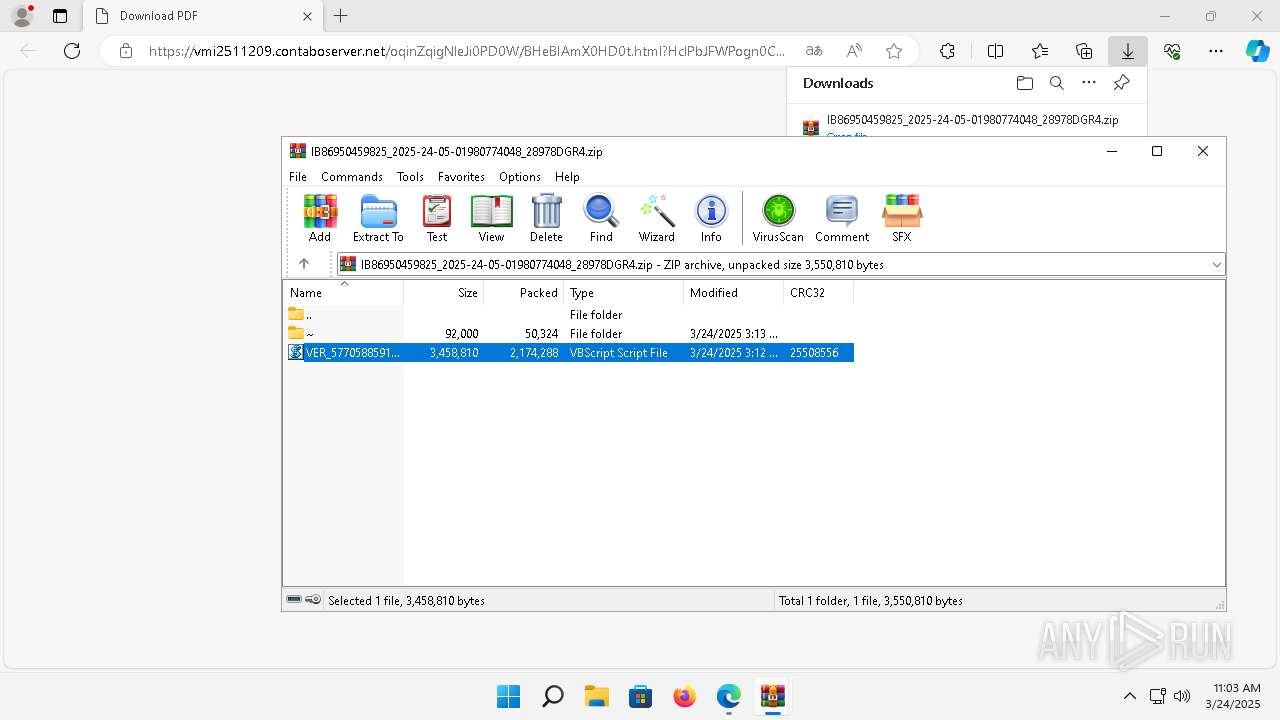Sort by the Name column header
The height and width of the screenshot is (720, 1280).
coord(343,293)
